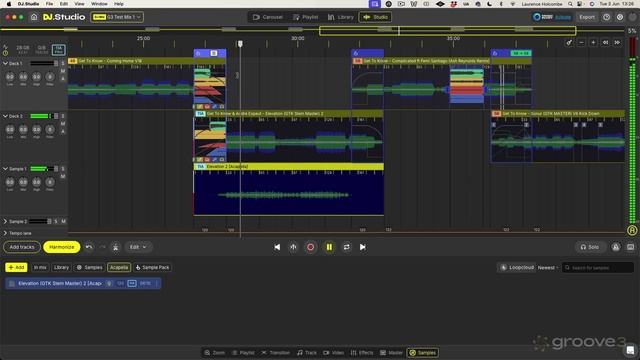Switch to the In mix samples tab

tap(40, 267)
